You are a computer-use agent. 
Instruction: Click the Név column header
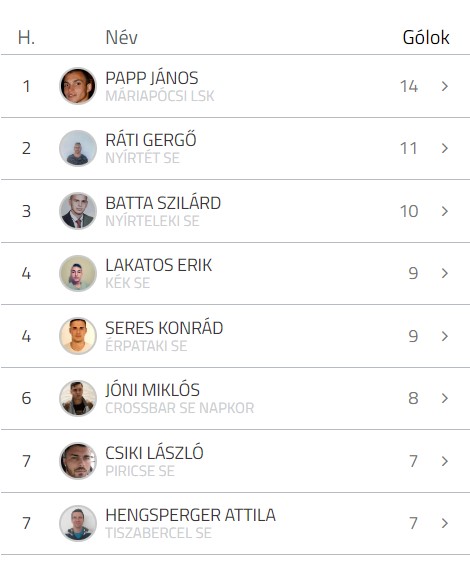121,37
